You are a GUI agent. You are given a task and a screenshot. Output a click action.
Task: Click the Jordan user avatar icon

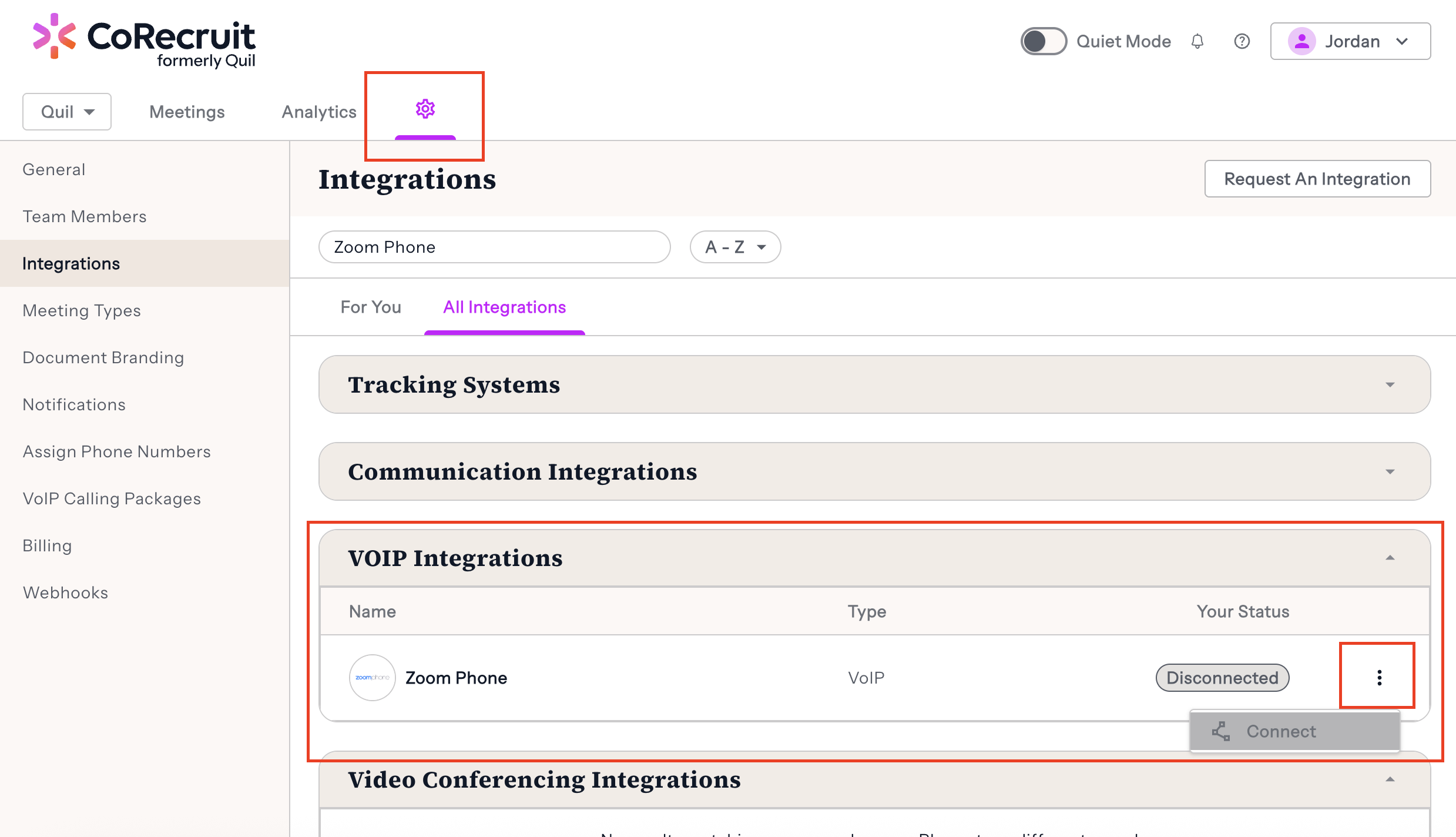tap(1301, 42)
